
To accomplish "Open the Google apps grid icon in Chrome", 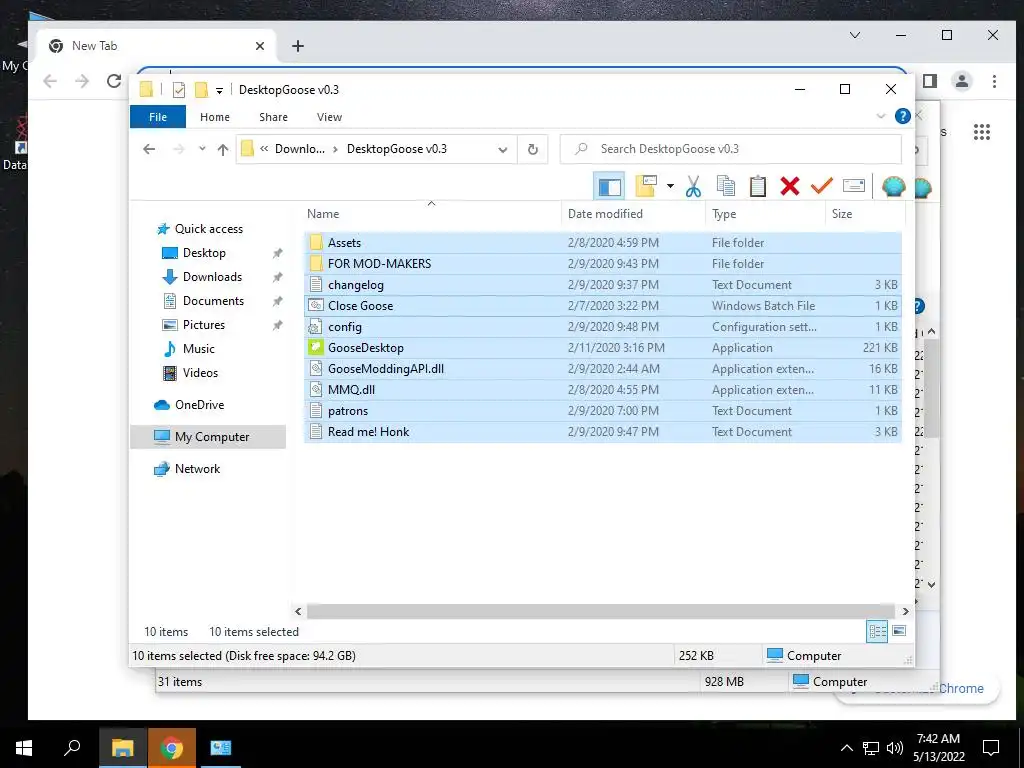I will coord(982,132).
